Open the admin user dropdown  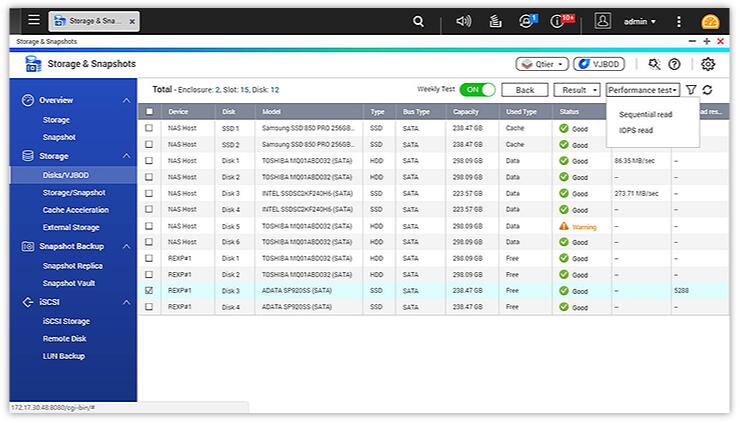click(639, 21)
